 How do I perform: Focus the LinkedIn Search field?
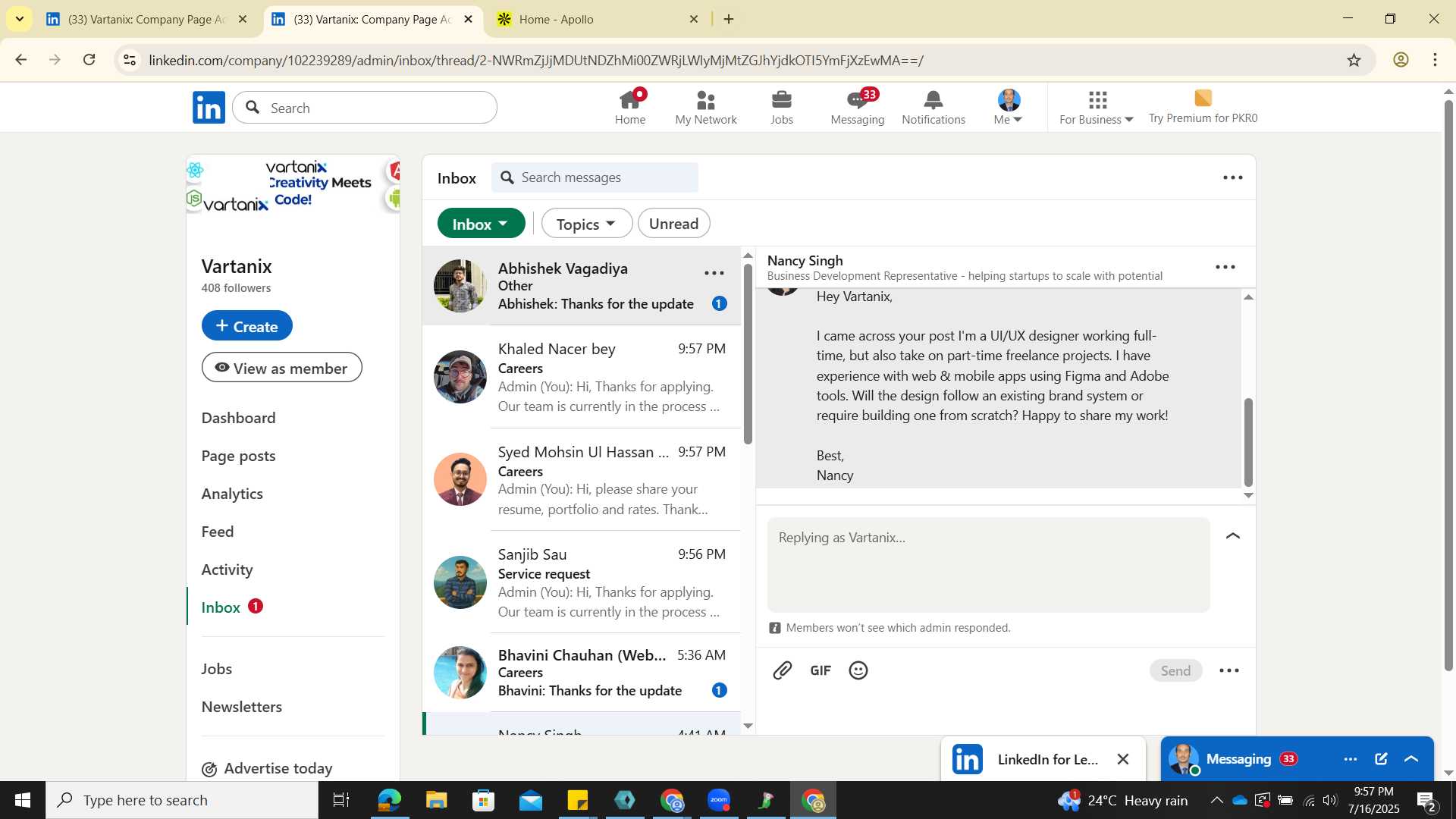(x=365, y=108)
